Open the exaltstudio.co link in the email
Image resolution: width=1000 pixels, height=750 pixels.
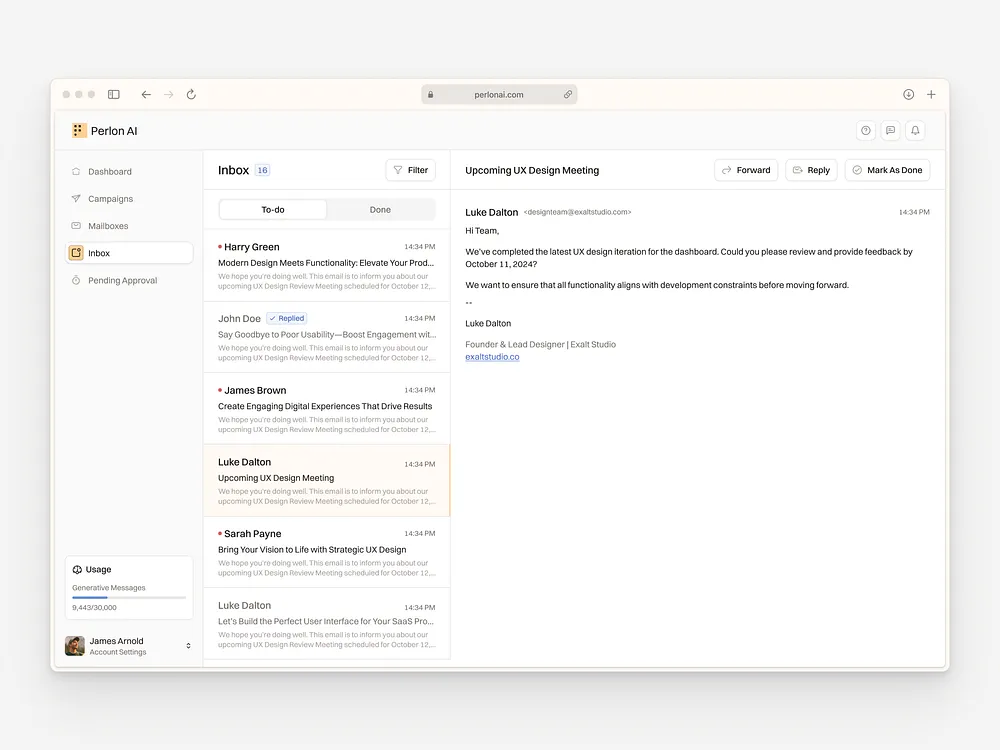tap(491, 356)
